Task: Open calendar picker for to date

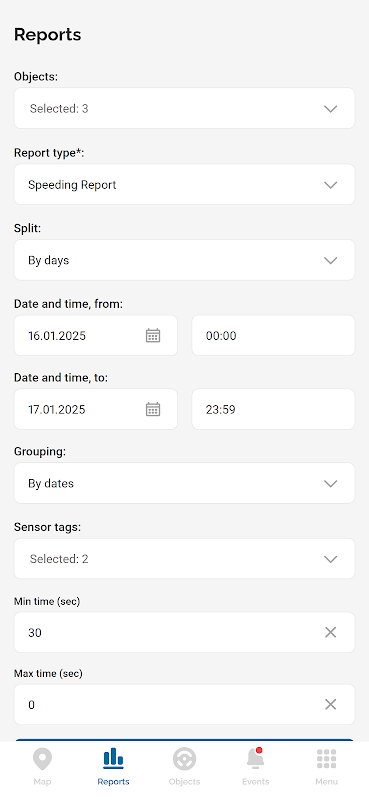Action: pos(153,409)
